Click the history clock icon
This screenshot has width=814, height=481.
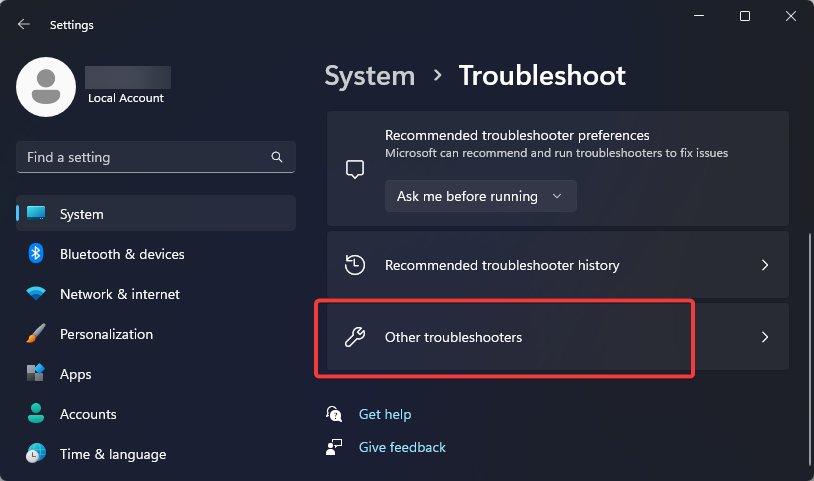355,265
